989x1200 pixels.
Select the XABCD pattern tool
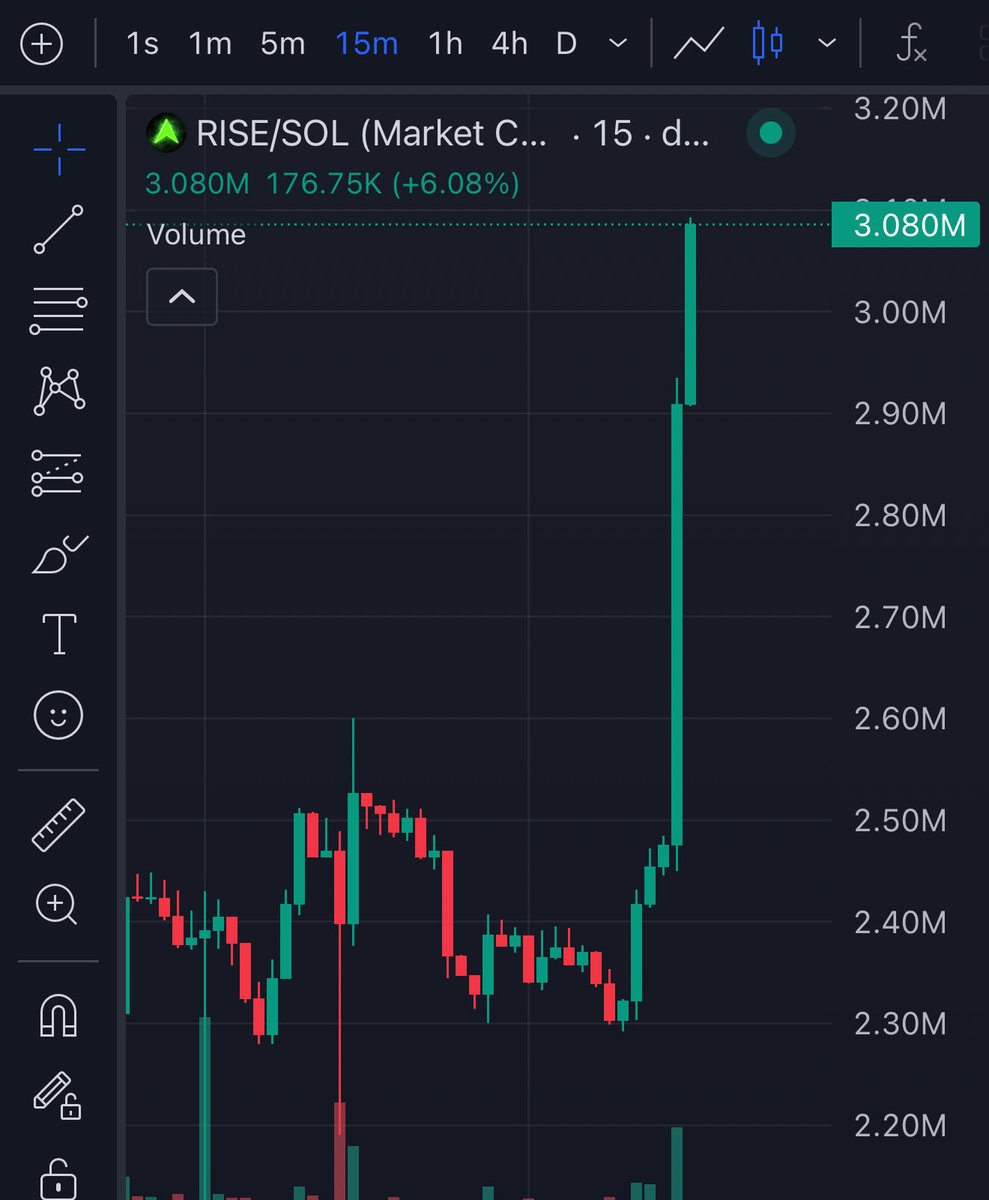click(x=59, y=390)
